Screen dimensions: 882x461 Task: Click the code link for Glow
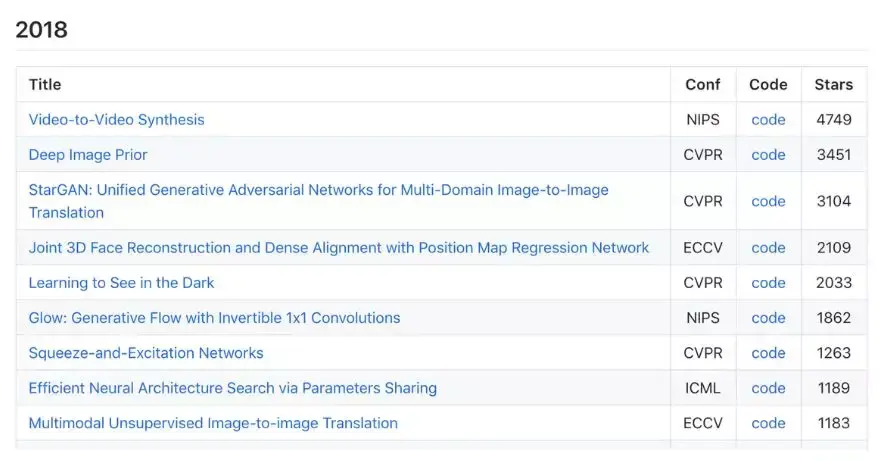point(768,318)
